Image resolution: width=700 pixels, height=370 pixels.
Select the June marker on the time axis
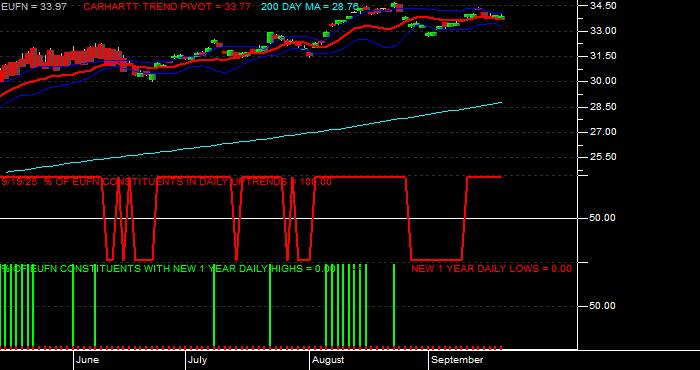click(88, 360)
